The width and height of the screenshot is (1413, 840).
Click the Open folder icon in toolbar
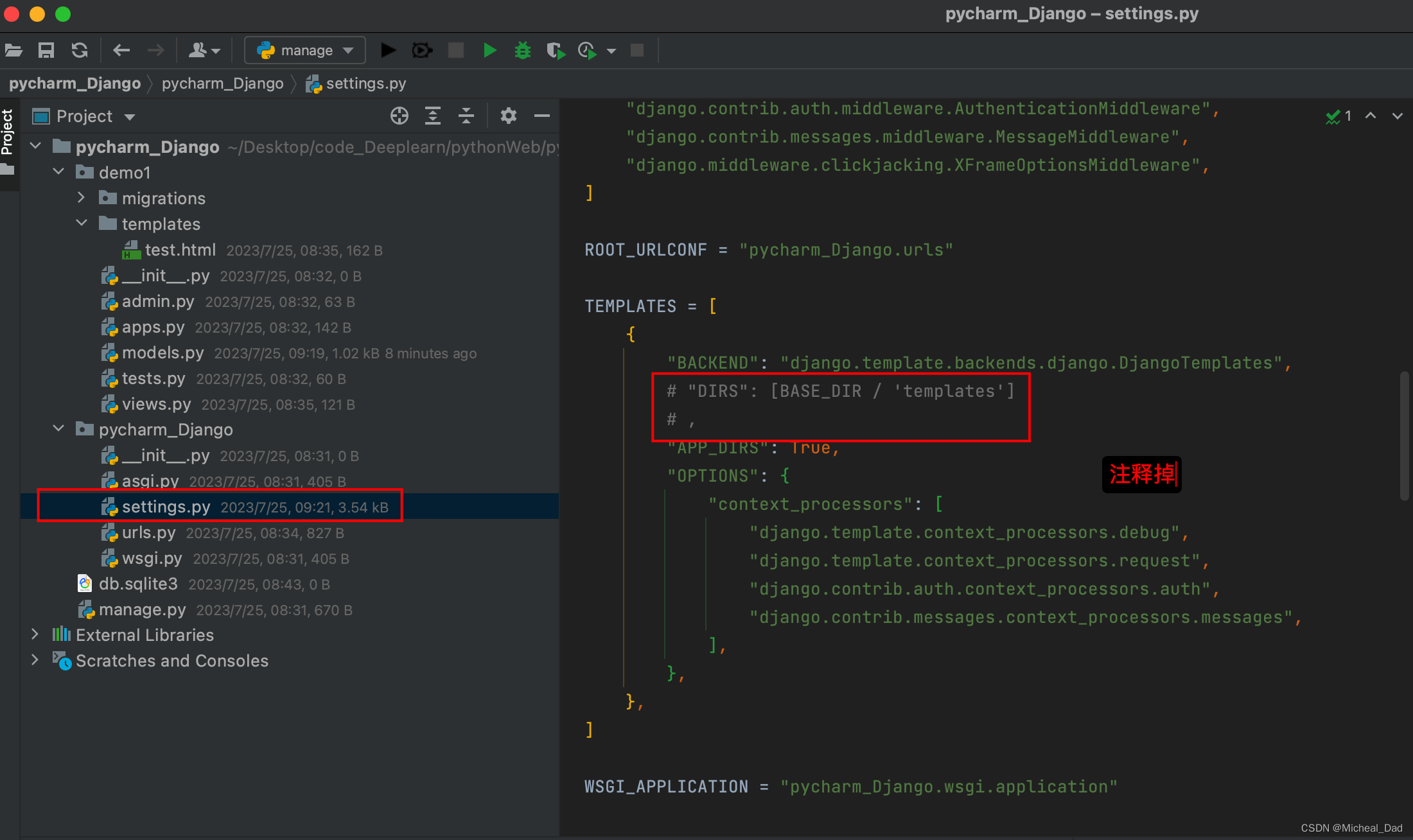click(14, 50)
